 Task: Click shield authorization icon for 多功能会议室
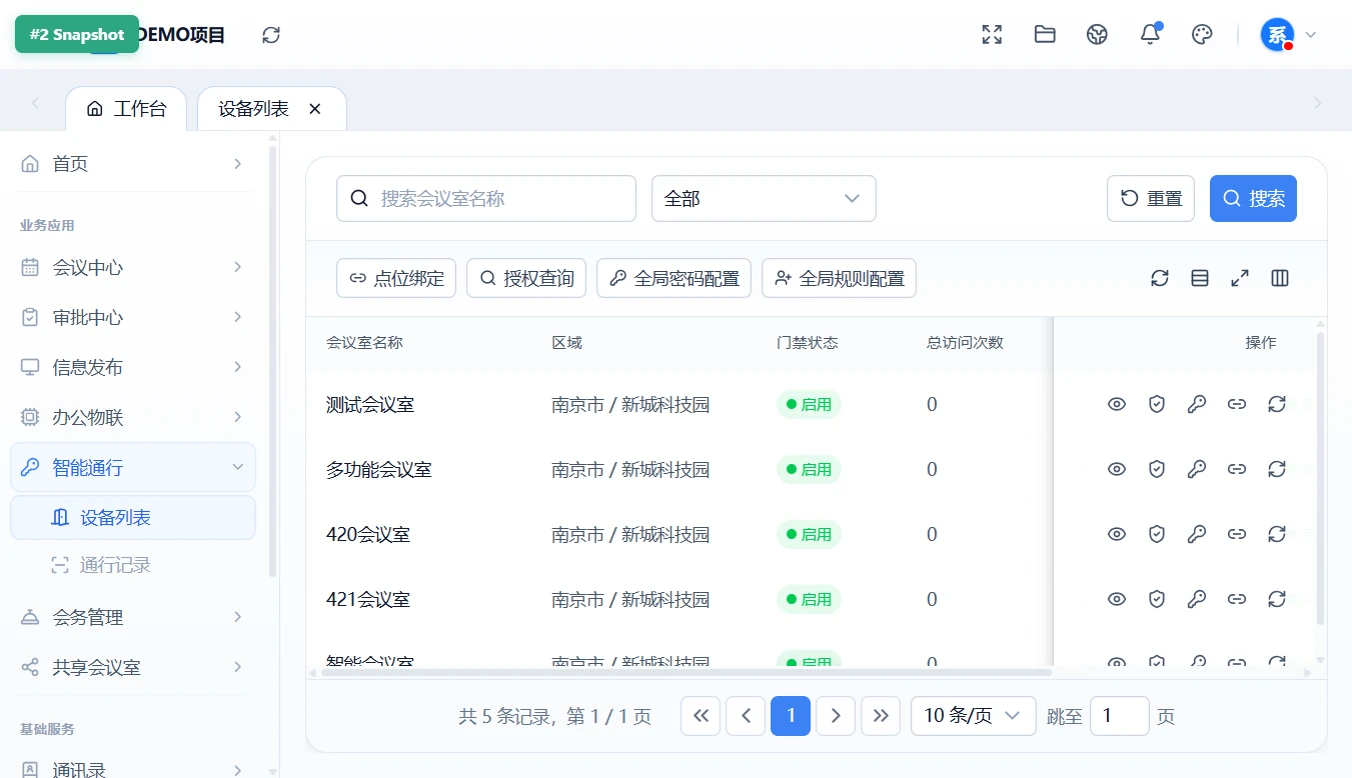point(1157,469)
